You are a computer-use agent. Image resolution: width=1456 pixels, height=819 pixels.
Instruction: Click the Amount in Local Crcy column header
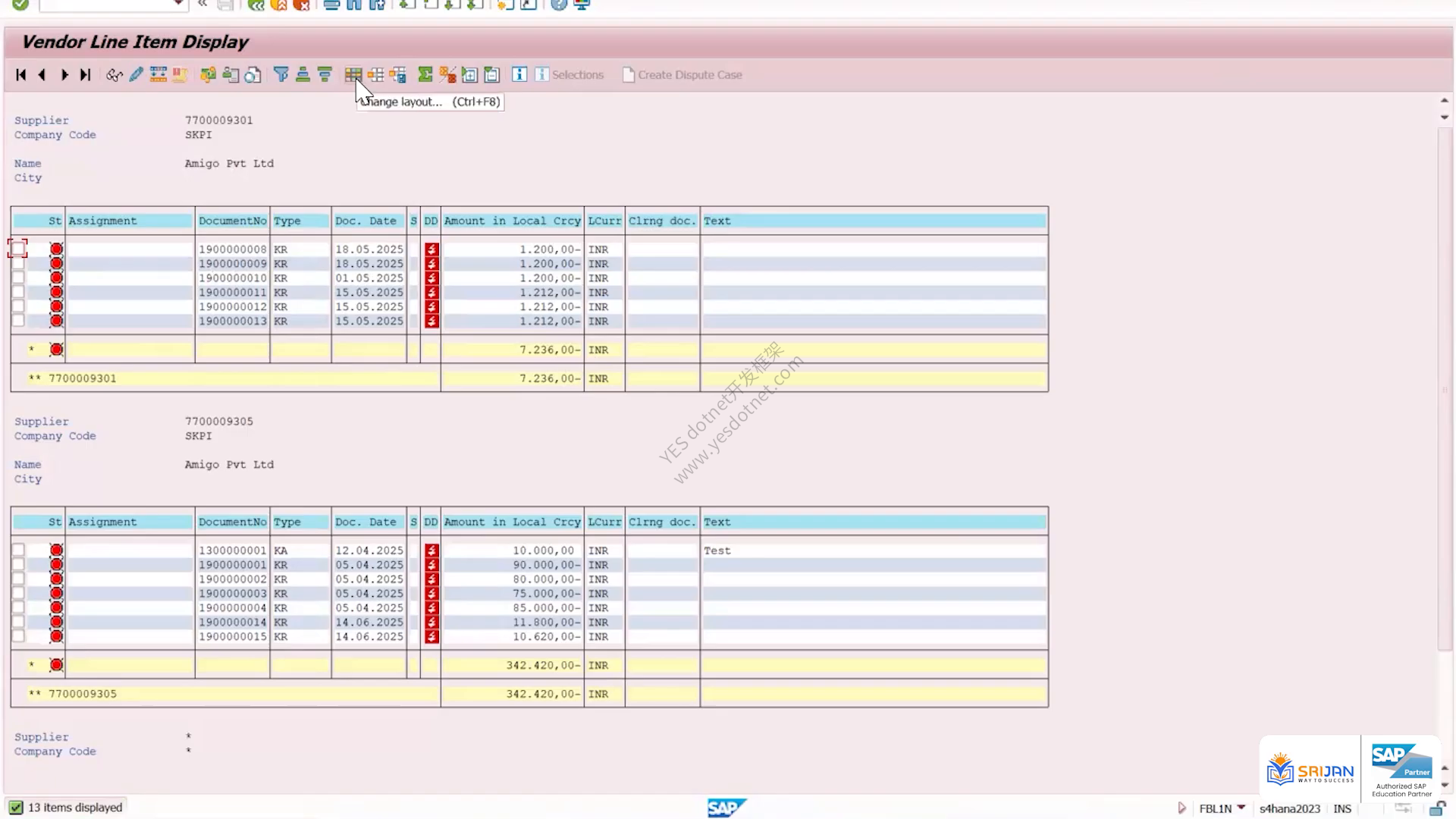pos(513,221)
